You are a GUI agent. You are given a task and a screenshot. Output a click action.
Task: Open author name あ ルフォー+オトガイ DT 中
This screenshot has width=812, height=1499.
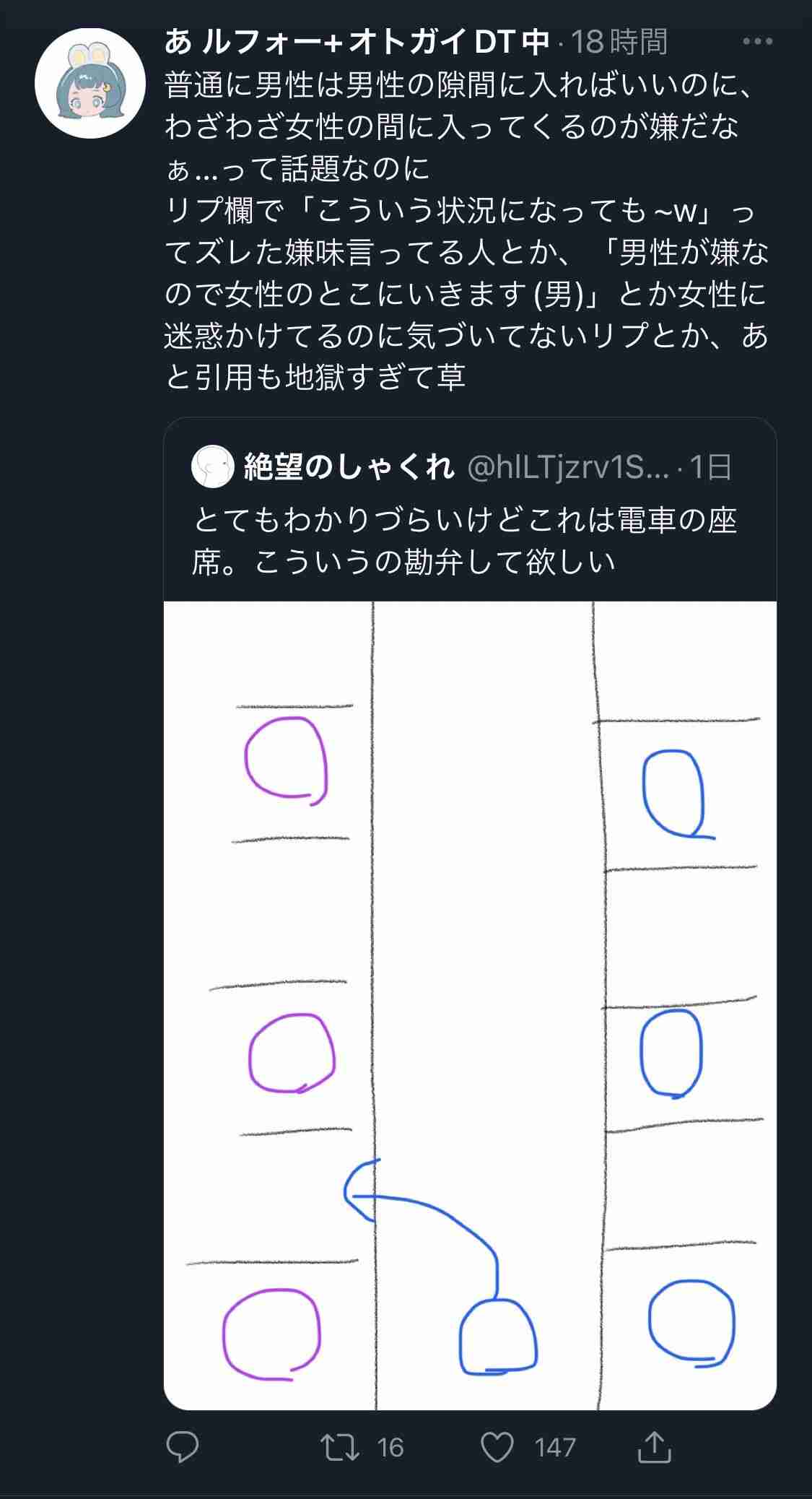click(357, 42)
